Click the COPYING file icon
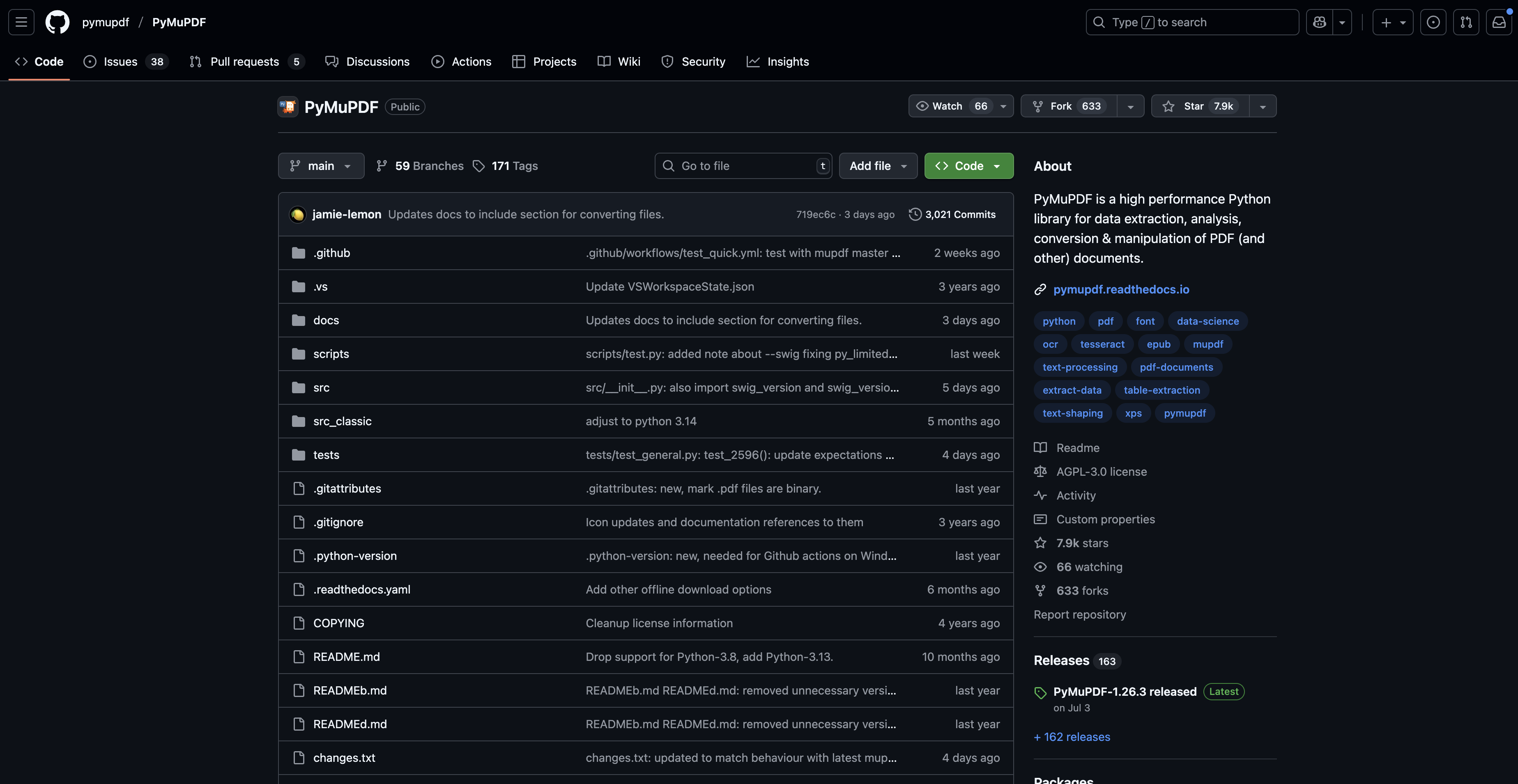Viewport: 1518px width, 784px height. click(x=299, y=623)
